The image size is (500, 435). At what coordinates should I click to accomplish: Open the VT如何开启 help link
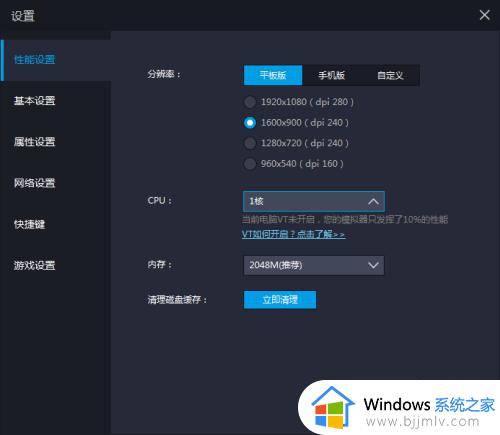(x=293, y=234)
